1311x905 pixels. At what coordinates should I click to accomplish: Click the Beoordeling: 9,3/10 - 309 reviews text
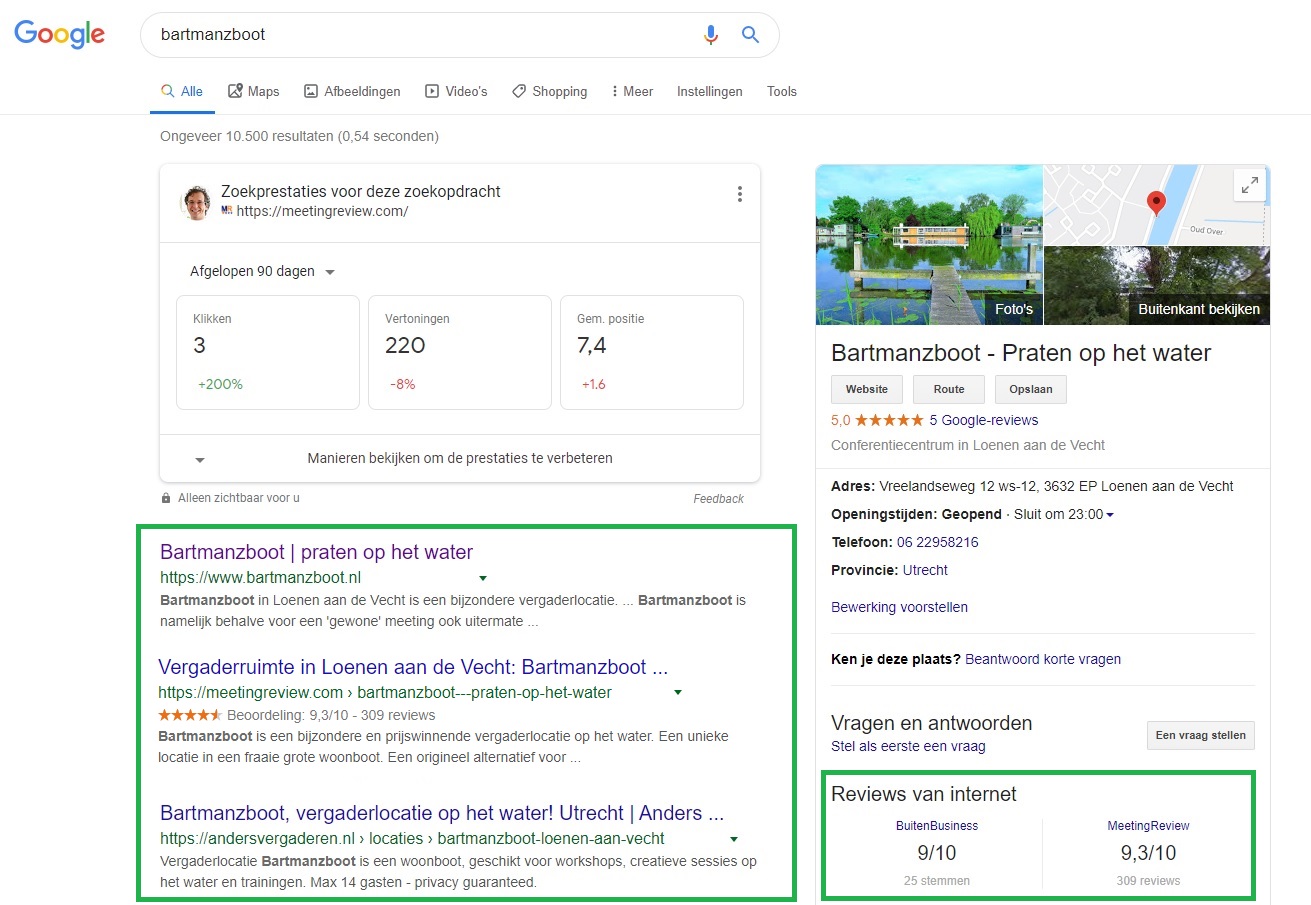[331, 715]
